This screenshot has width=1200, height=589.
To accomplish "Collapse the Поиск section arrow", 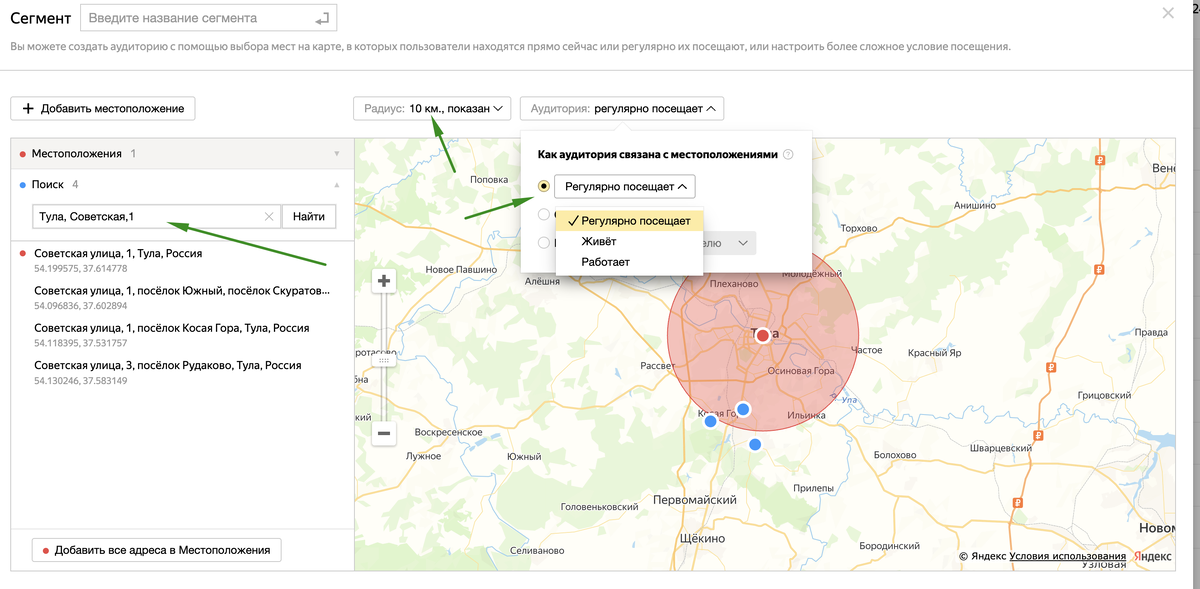I will (x=337, y=185).
